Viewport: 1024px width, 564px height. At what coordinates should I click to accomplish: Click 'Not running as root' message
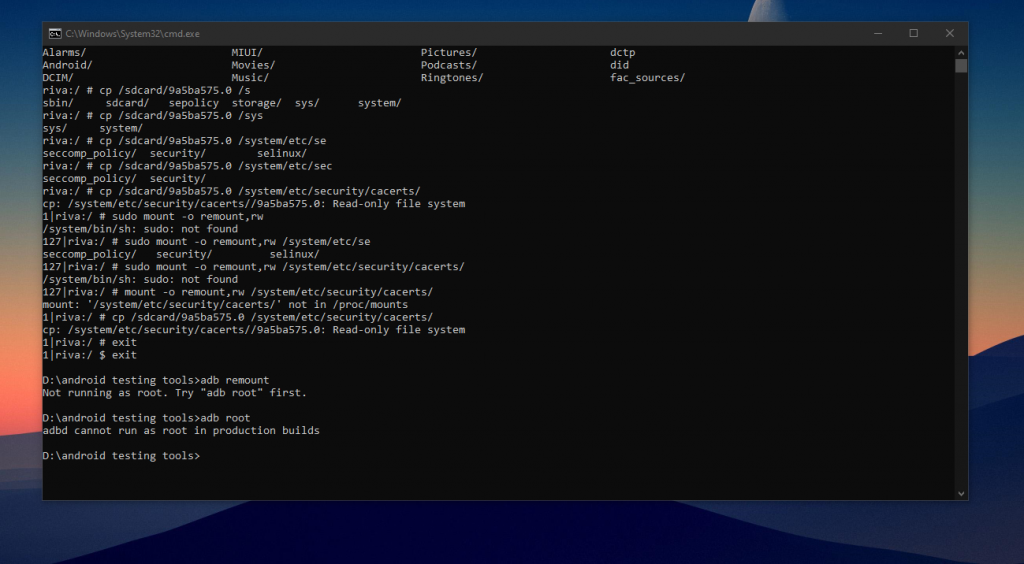tap(174, 393)
